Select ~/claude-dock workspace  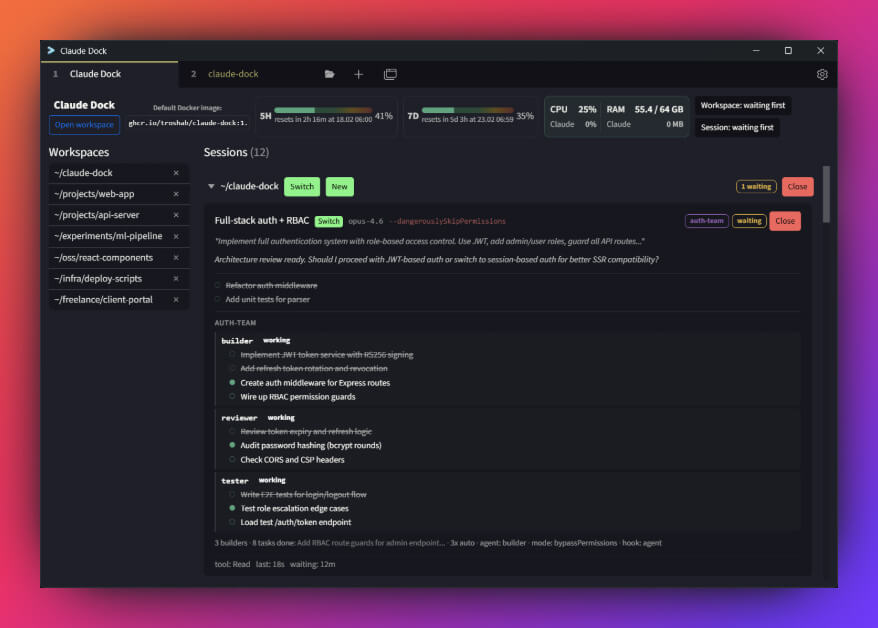click(x=118, y=173)
